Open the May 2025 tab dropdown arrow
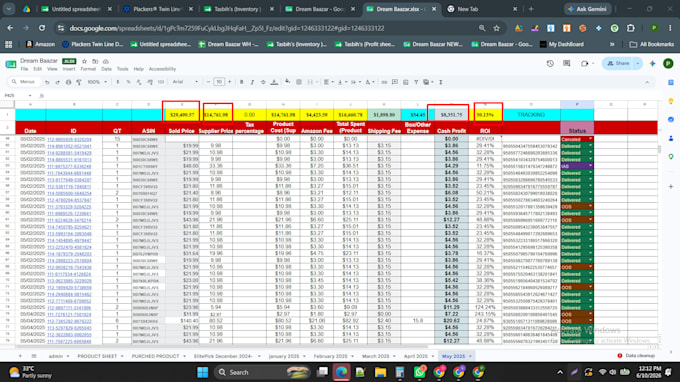 [x=470, y=356]
